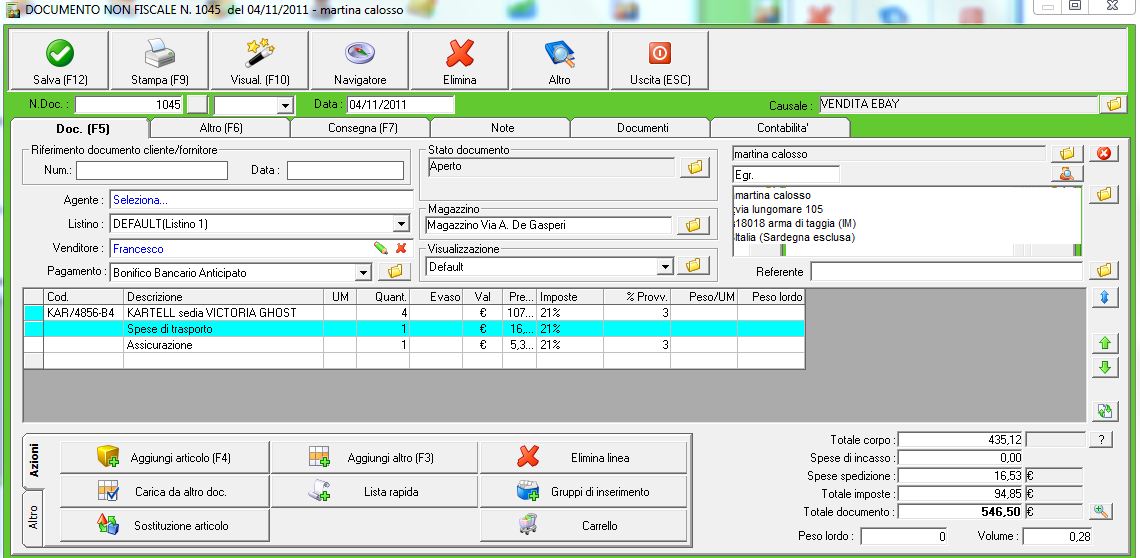Open the Navigatore compass tool

(360, 61)
